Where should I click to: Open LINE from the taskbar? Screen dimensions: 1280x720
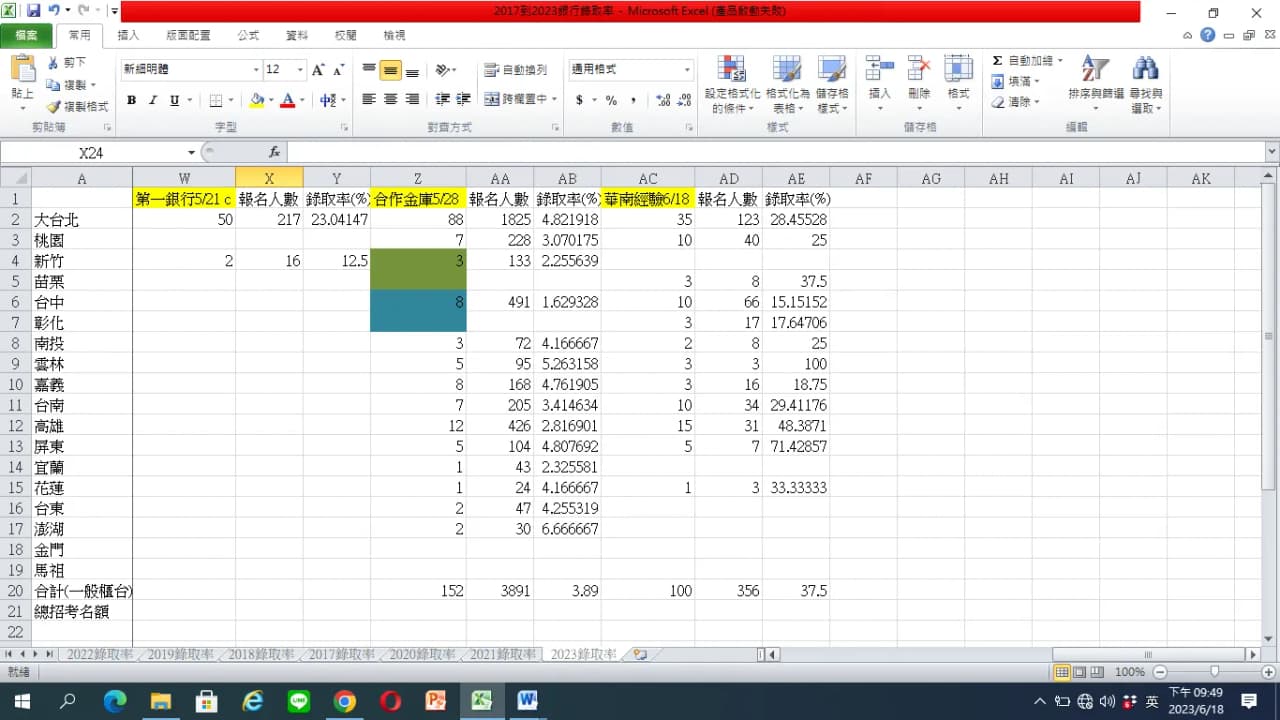tap(298, 701)
